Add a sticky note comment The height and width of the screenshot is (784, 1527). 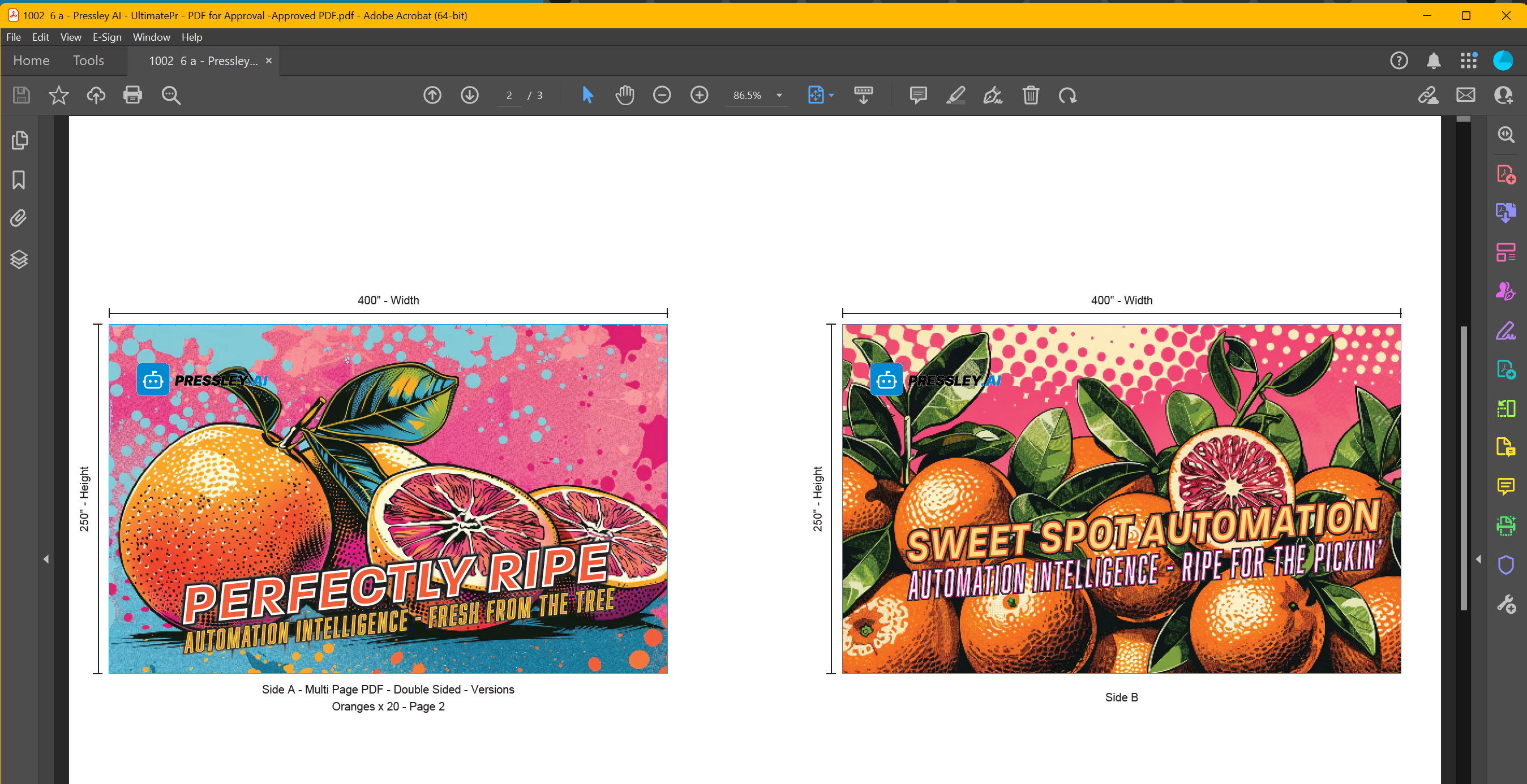click(x=918, y=96)
